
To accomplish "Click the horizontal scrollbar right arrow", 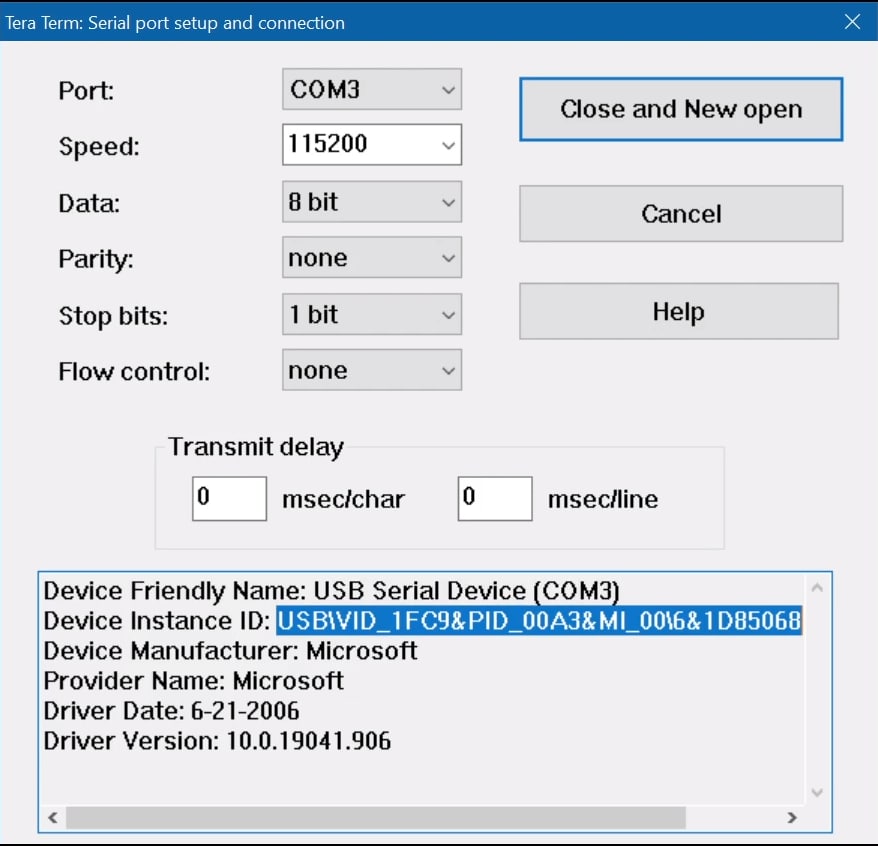I will tap(791, 817).
